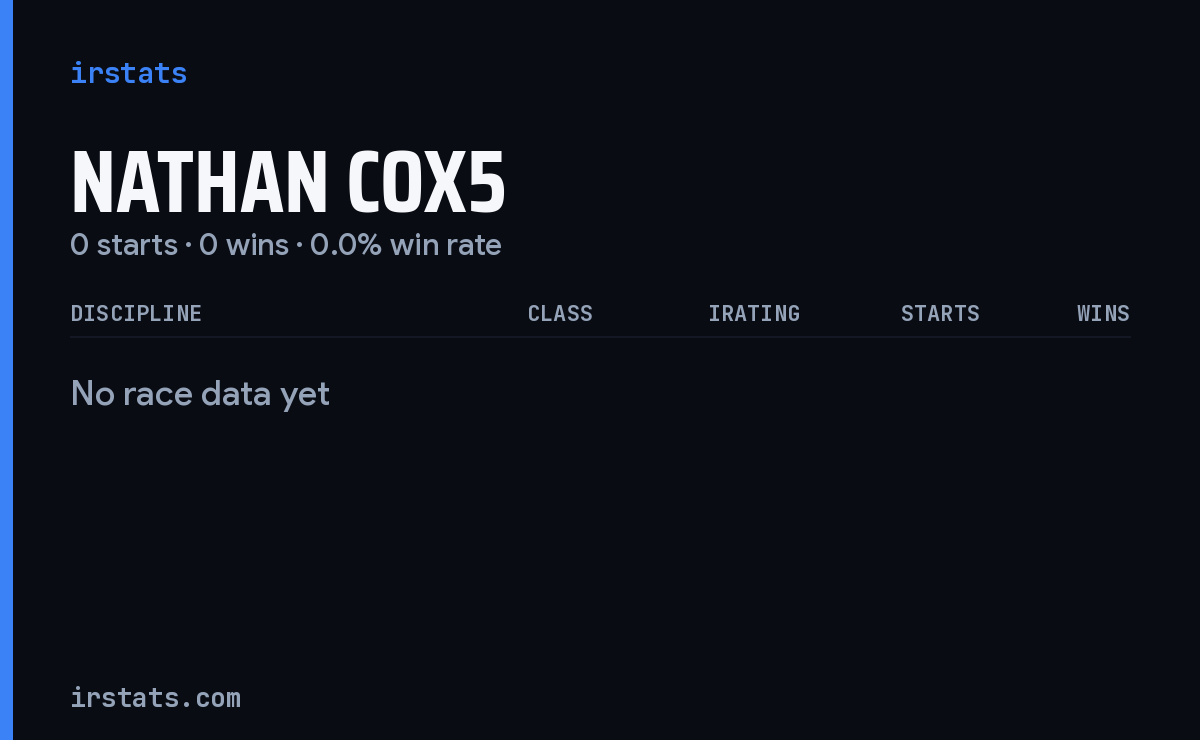Click the blue vertical accent bar

point(6,370)
